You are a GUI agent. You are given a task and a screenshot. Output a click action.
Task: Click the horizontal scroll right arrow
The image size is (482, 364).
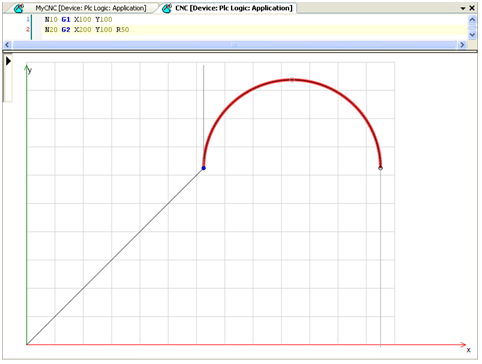[x=462, y=44]
